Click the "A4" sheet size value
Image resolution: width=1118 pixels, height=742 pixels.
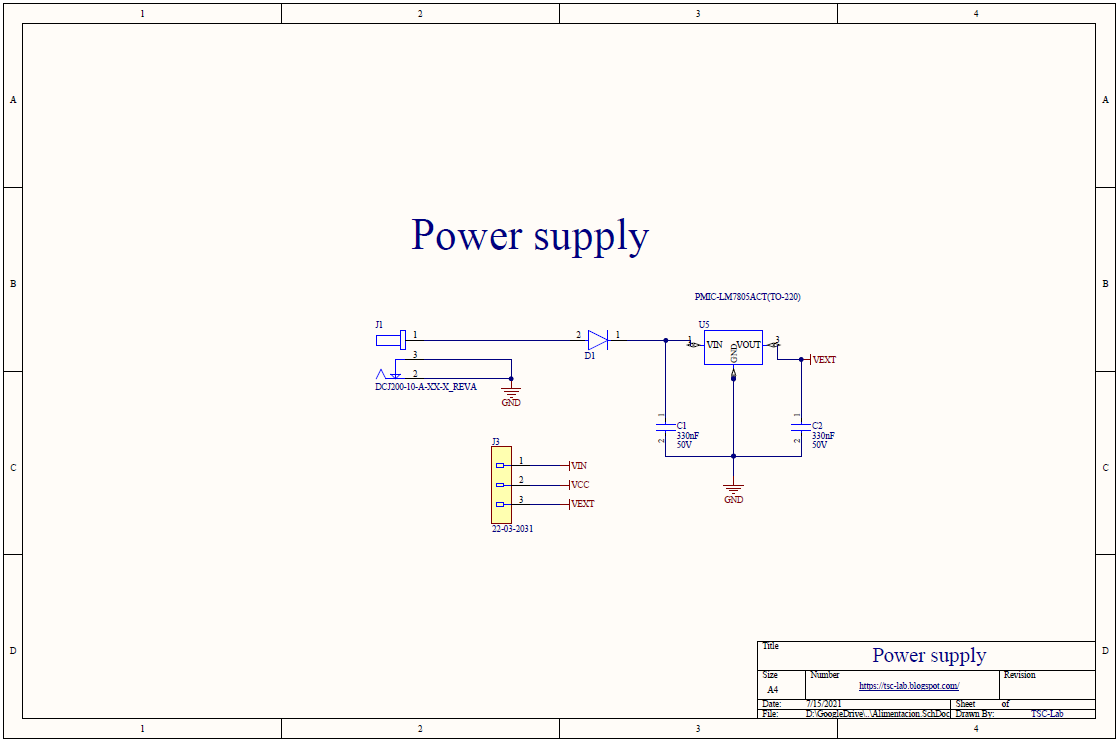(772, 690)
